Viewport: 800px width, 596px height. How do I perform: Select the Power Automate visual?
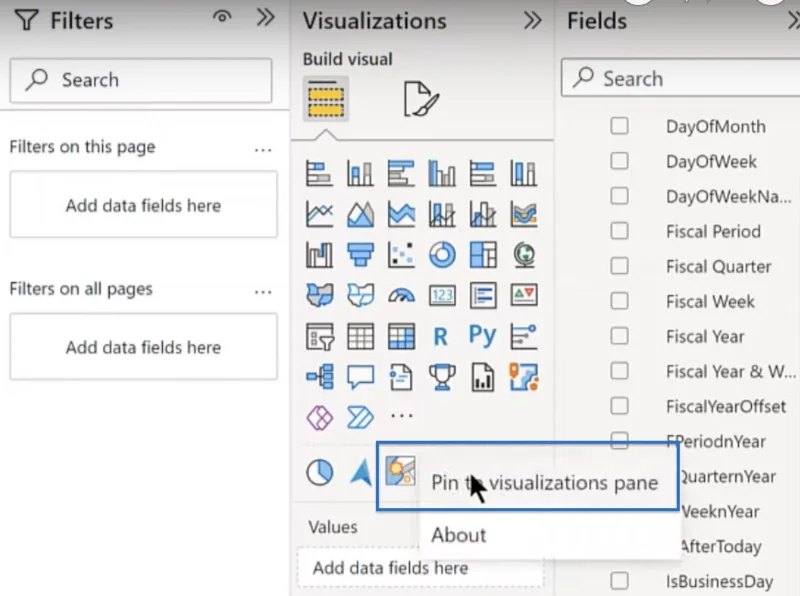[x=360, y=418]
